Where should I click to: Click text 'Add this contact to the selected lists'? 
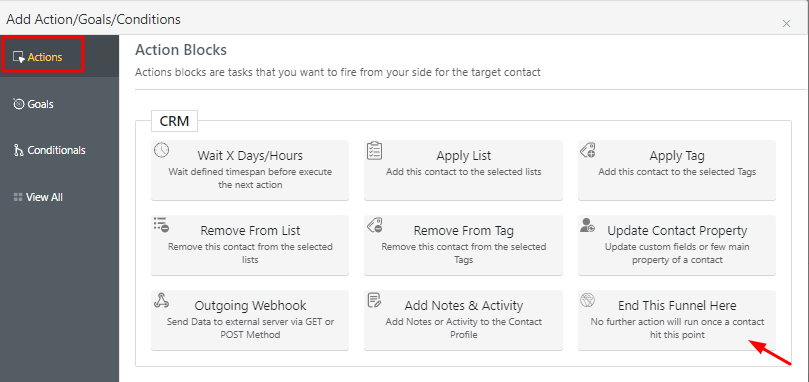click(x=464, y=171)
